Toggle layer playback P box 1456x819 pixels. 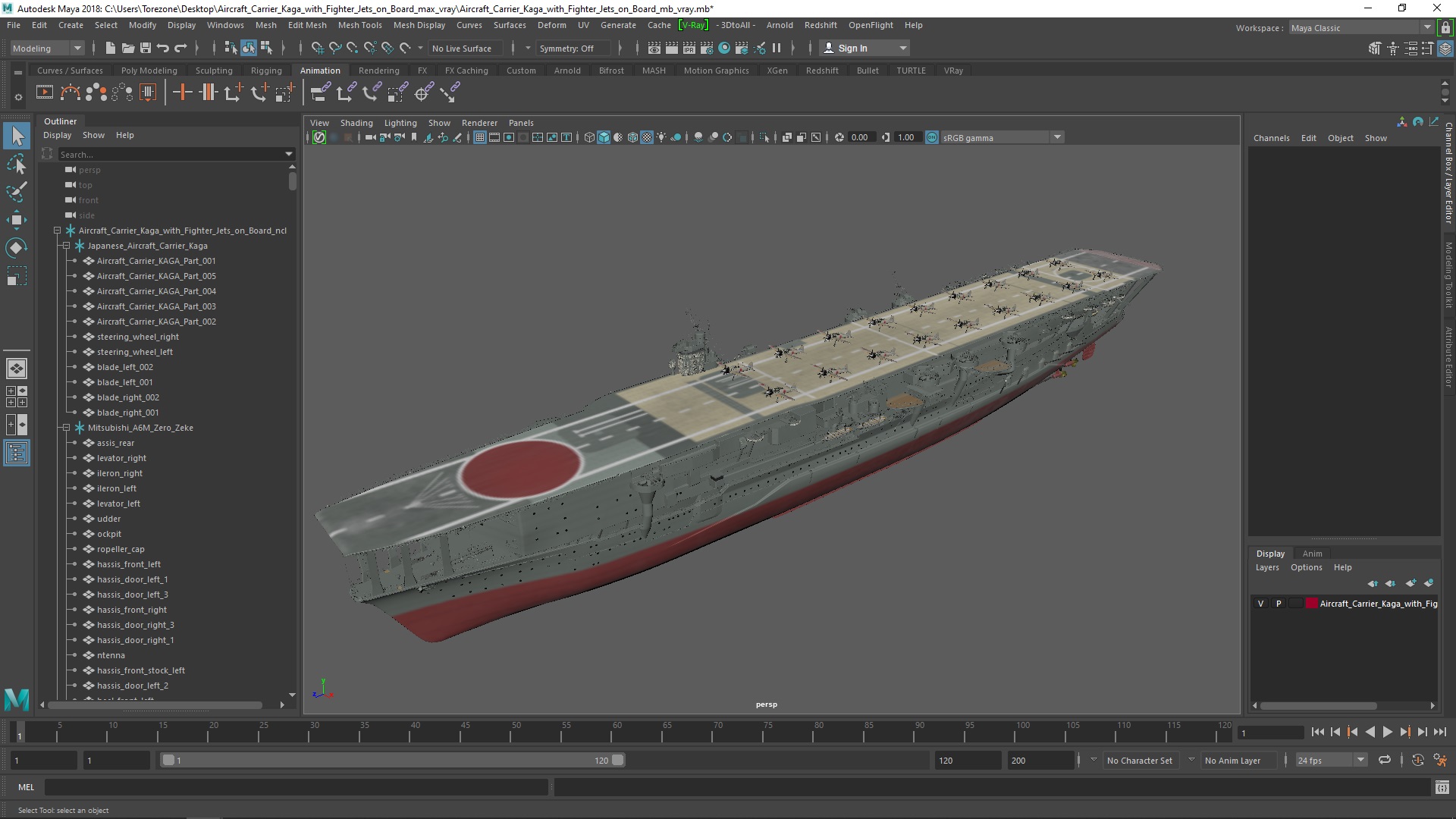pyautogui.click(x=1279, y=604)
